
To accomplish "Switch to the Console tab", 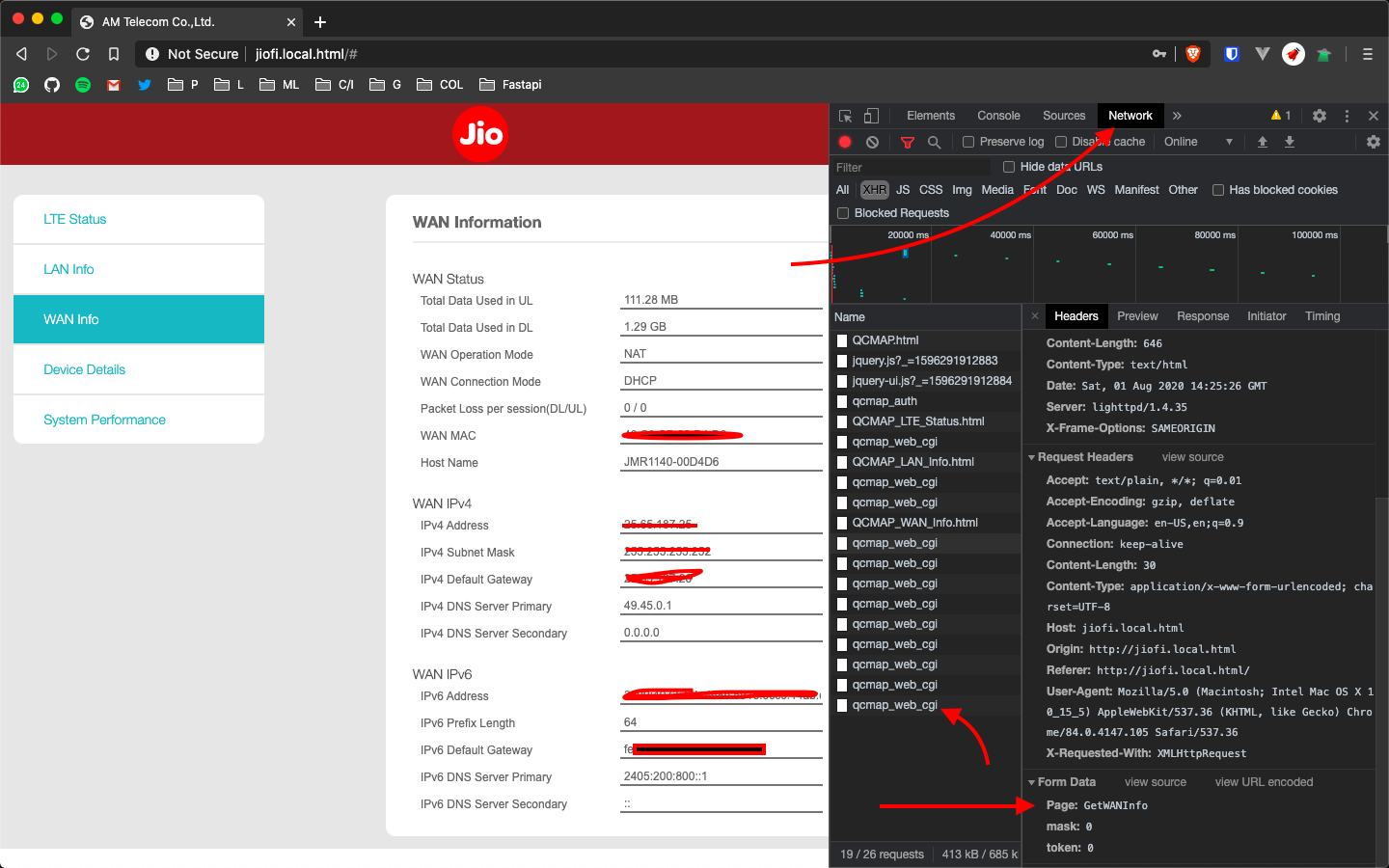I will tap(998, 116).
